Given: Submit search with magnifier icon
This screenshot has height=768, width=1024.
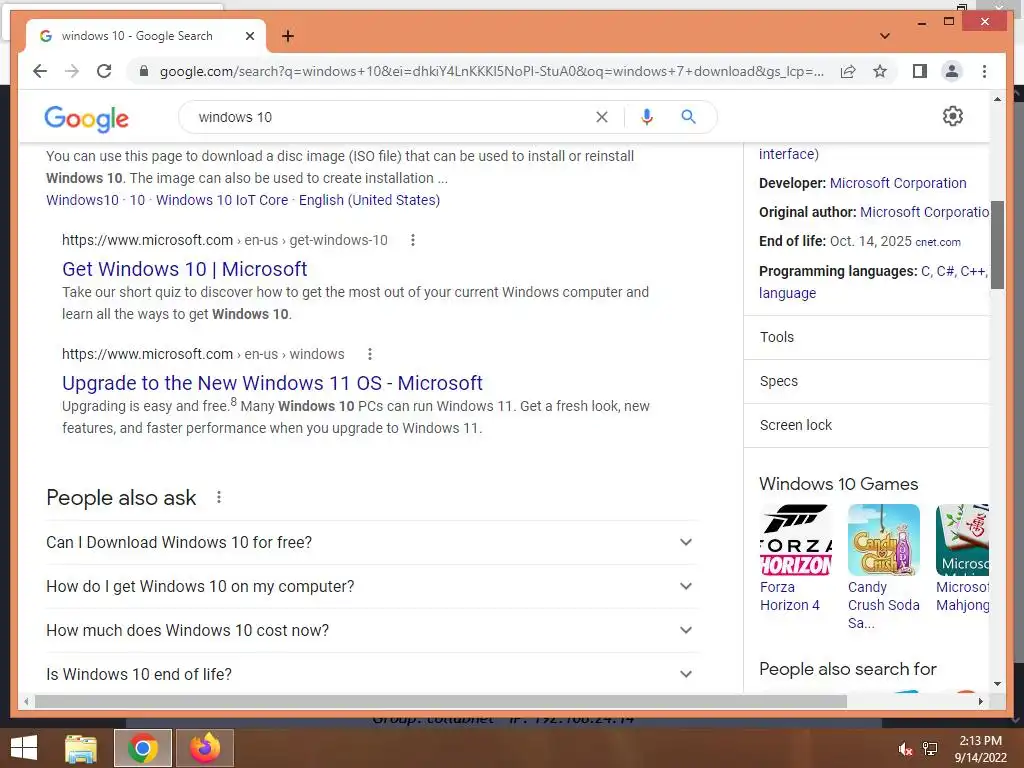Looking at the screenshot, I should [x=688, y=117].
